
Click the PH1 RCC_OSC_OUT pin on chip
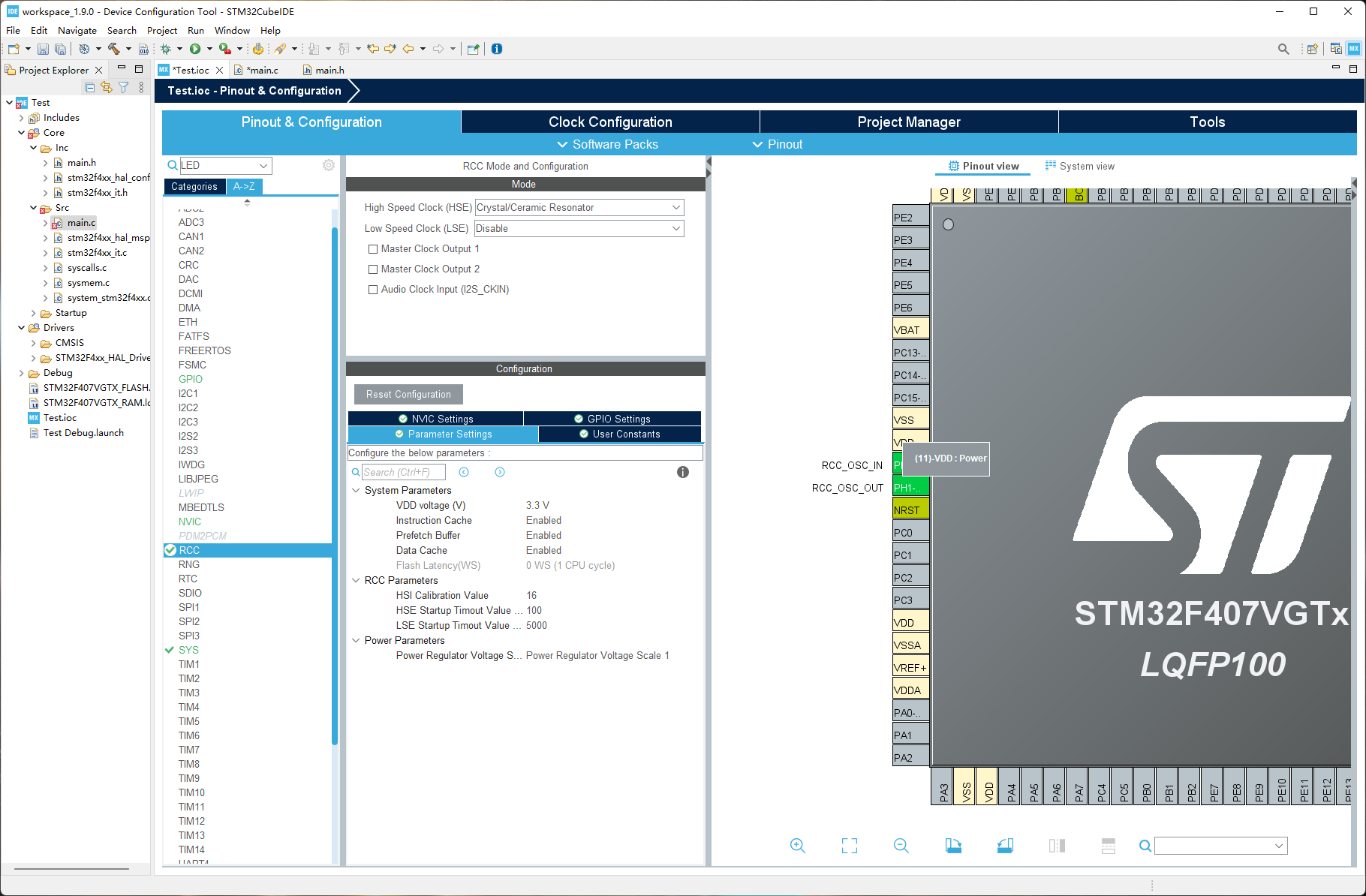point(910,487)
